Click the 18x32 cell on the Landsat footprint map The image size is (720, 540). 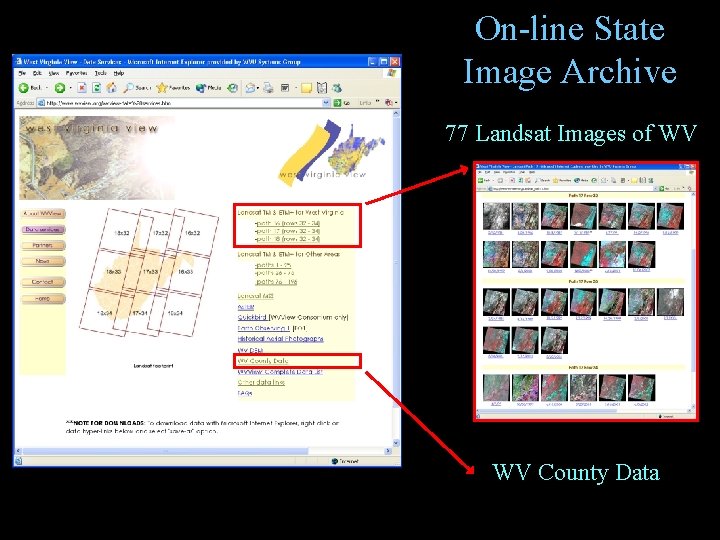coord(122,233)
